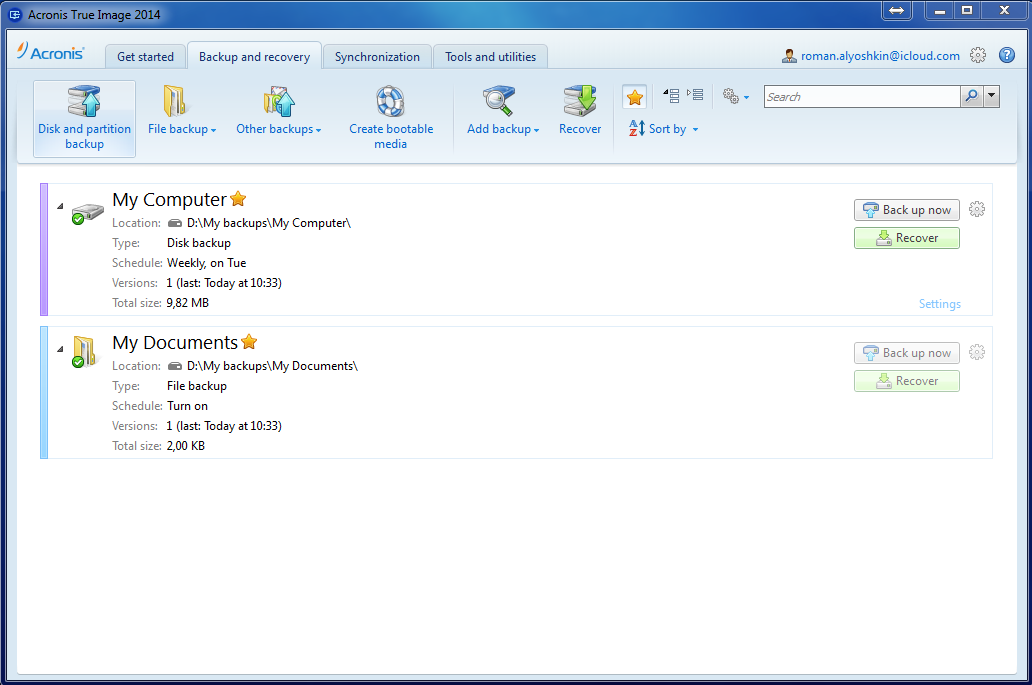Click window title bar app icon
This screenshot has width=1032, height=685.
coord(14,14)
